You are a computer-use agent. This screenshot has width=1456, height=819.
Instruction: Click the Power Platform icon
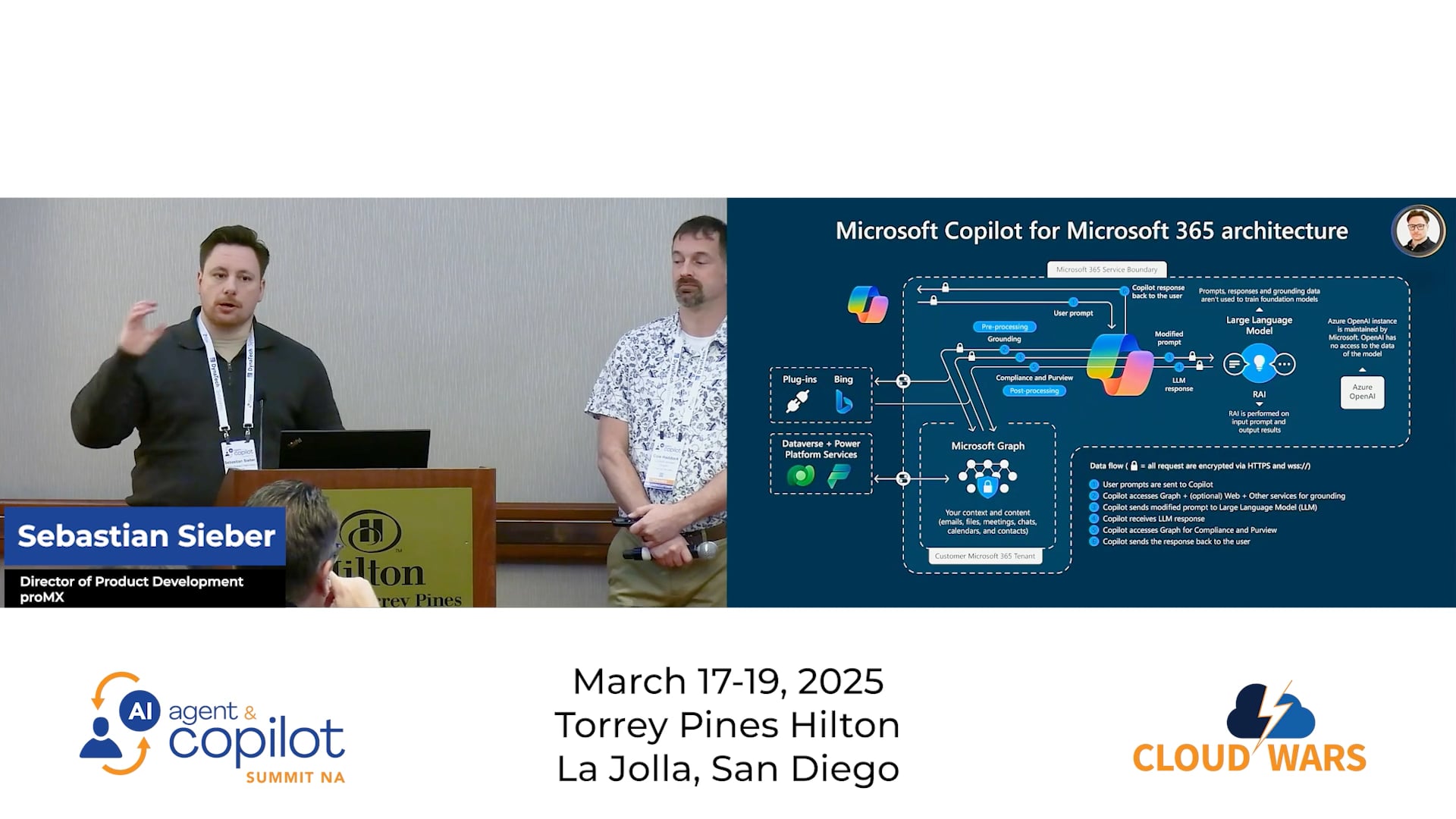click(839, 476)
